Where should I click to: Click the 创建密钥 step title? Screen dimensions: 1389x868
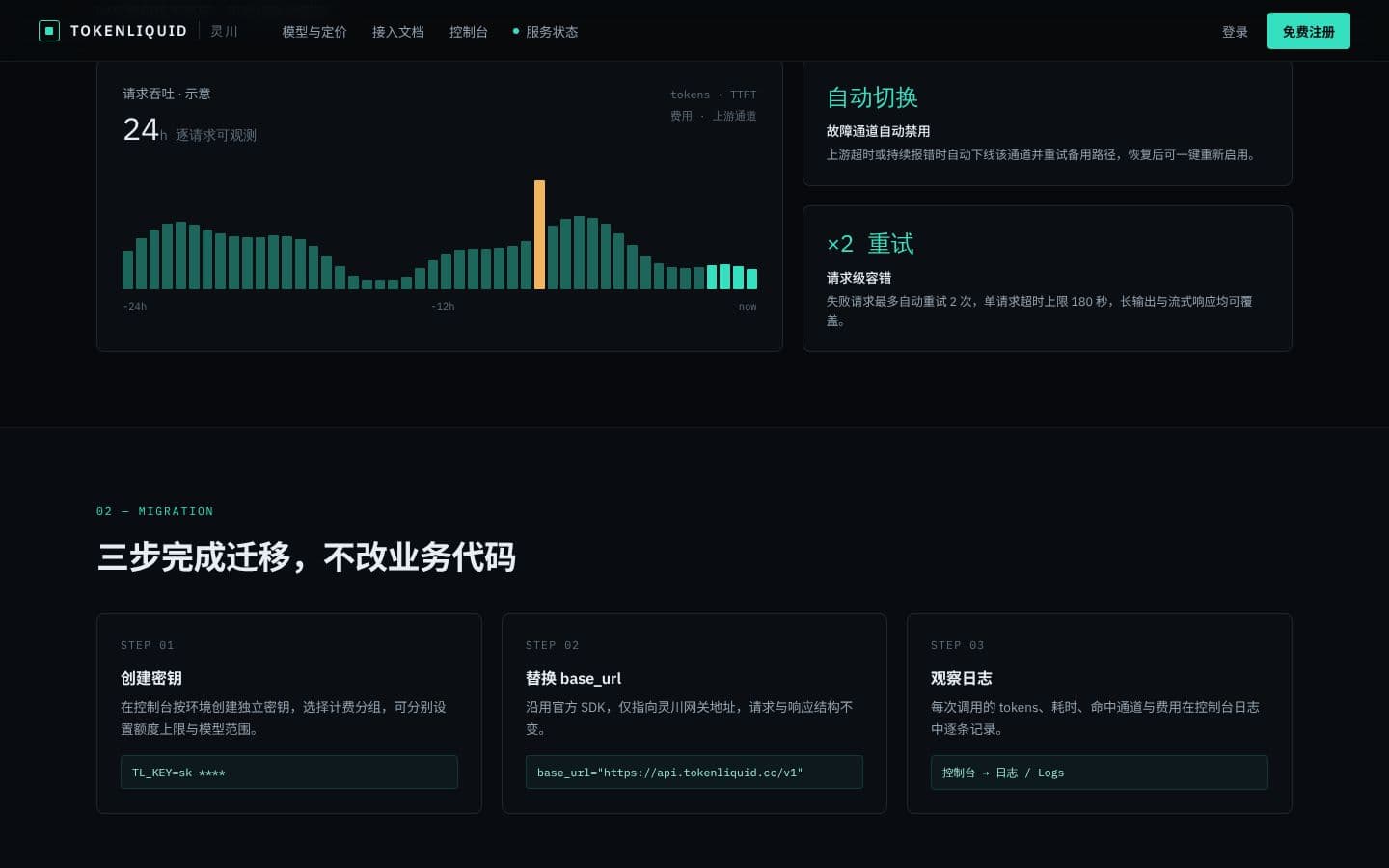tap(151, 678)
